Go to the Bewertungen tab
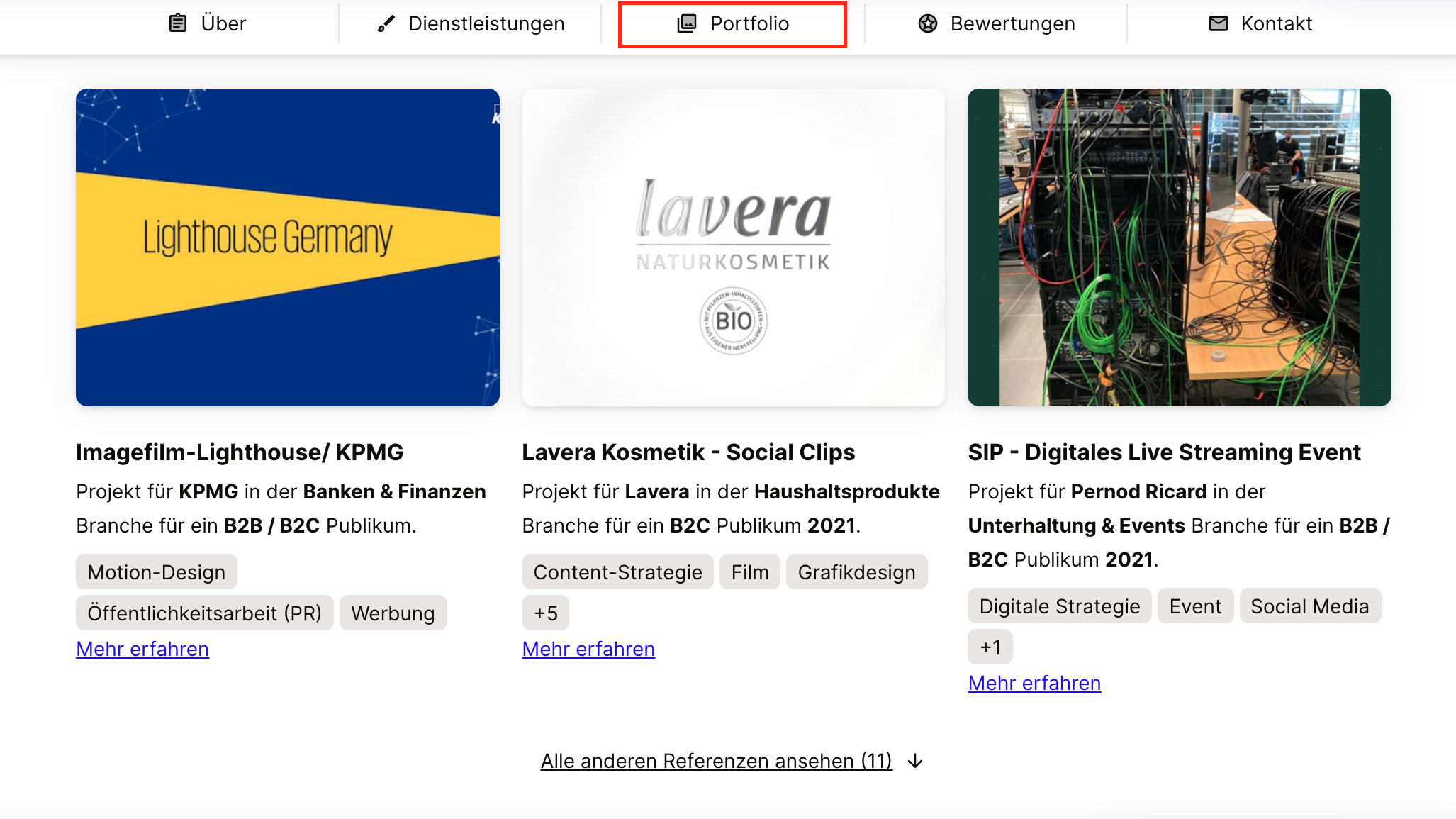Image resolution: width=1456 pixels, height=819 pixels. tap(996, 23)
